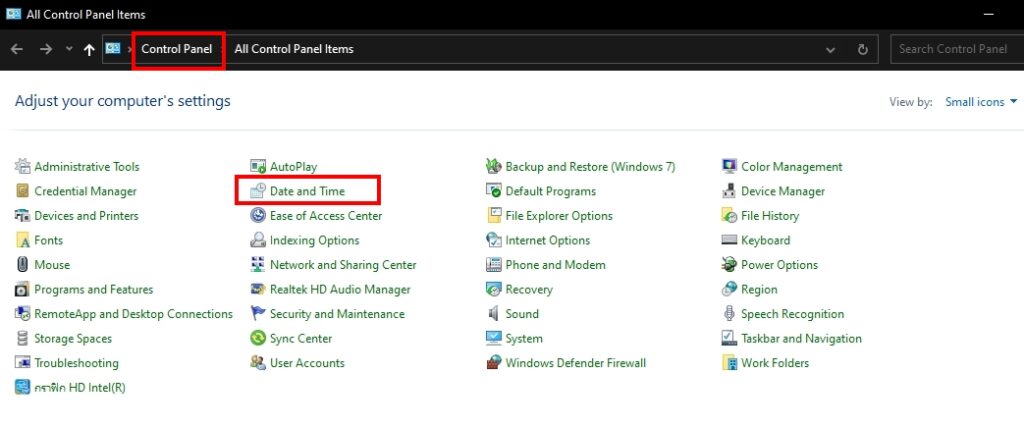Screen dimensions: 1024x427
Task: Click the Device Manager icon
Action: coord(729,191)
